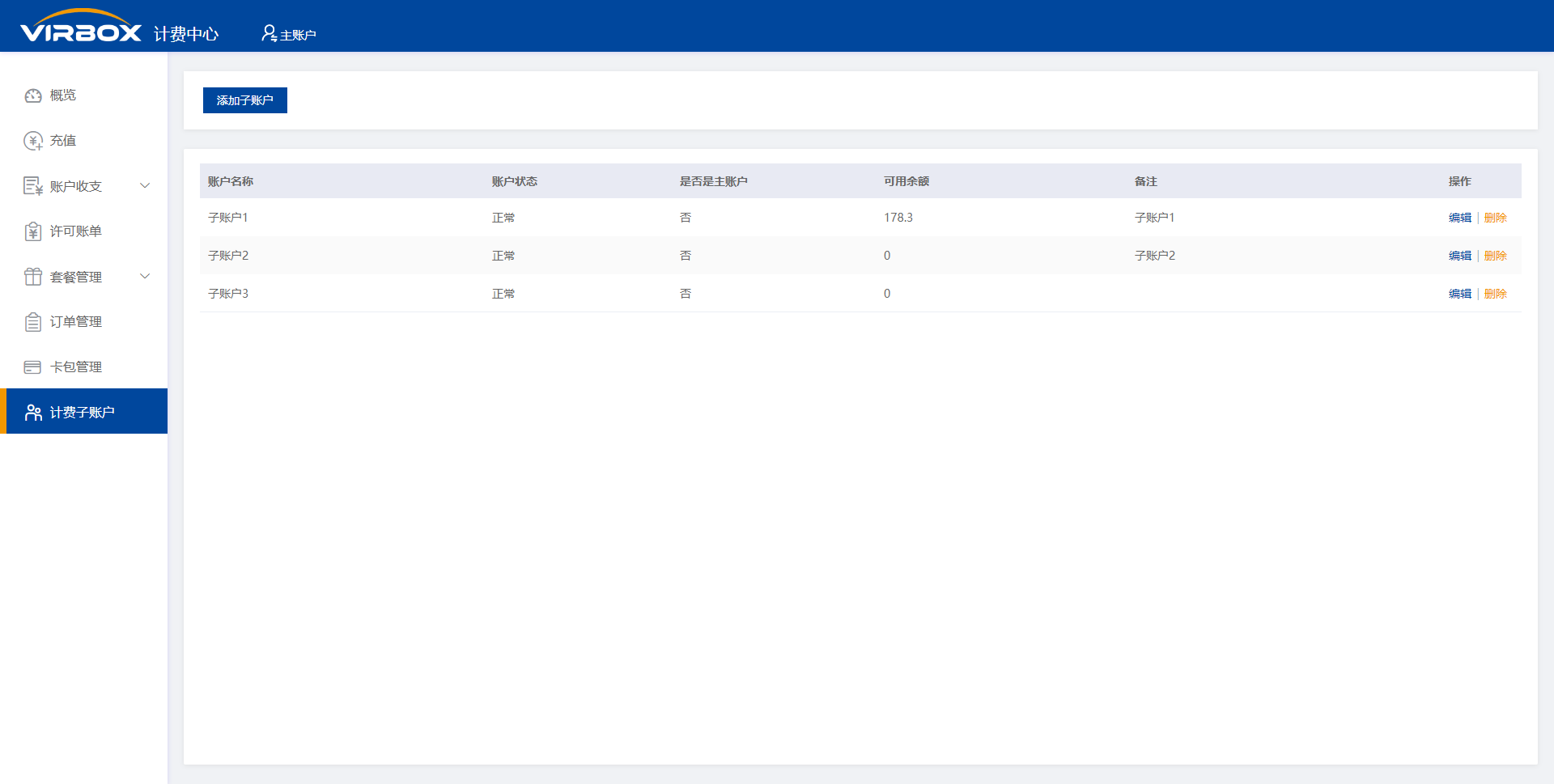The image size is (1554, 784).
Task: Click the 主账户 label in header
Action: tap(298, 35)
